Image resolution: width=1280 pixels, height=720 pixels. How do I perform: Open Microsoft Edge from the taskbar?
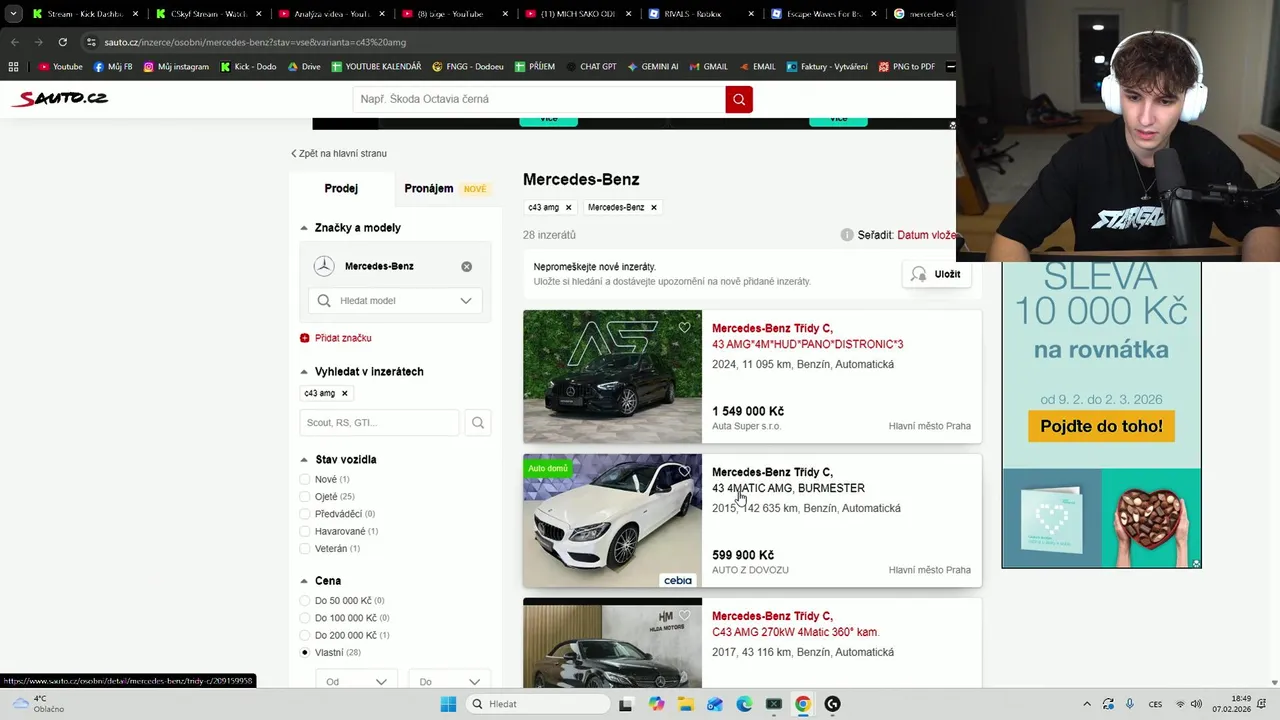[744, 704]
